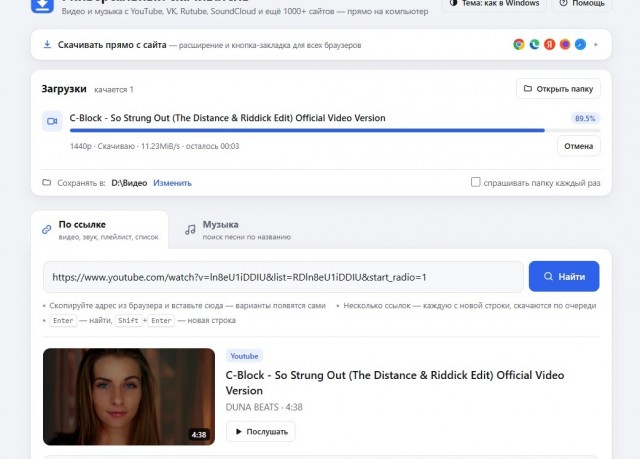Click the 89.5% progress badge
This screenshot has width=640, height=459.
(585, 118)
